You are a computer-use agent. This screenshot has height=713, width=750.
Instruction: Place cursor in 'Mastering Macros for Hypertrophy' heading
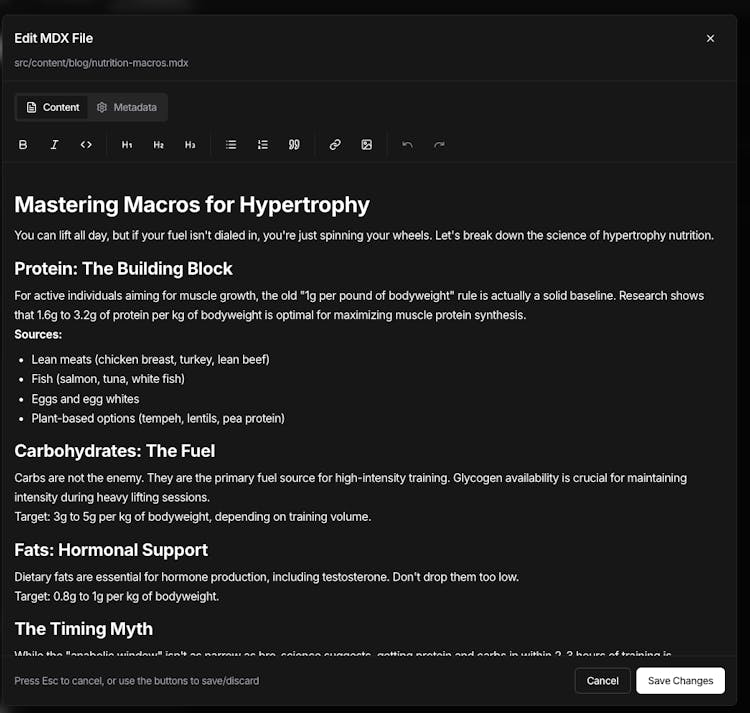click(192, 205)
